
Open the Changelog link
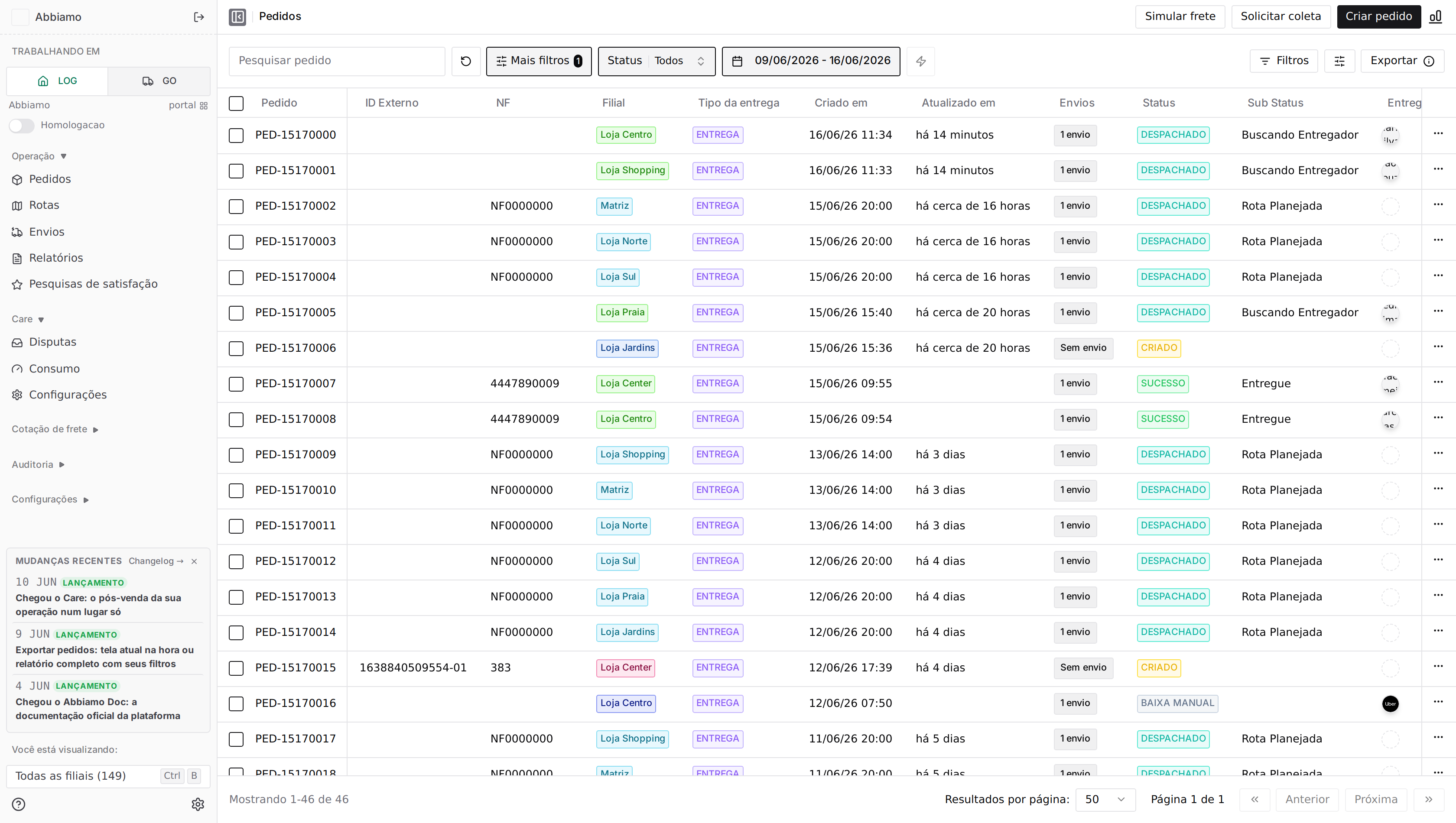(156, 561)
